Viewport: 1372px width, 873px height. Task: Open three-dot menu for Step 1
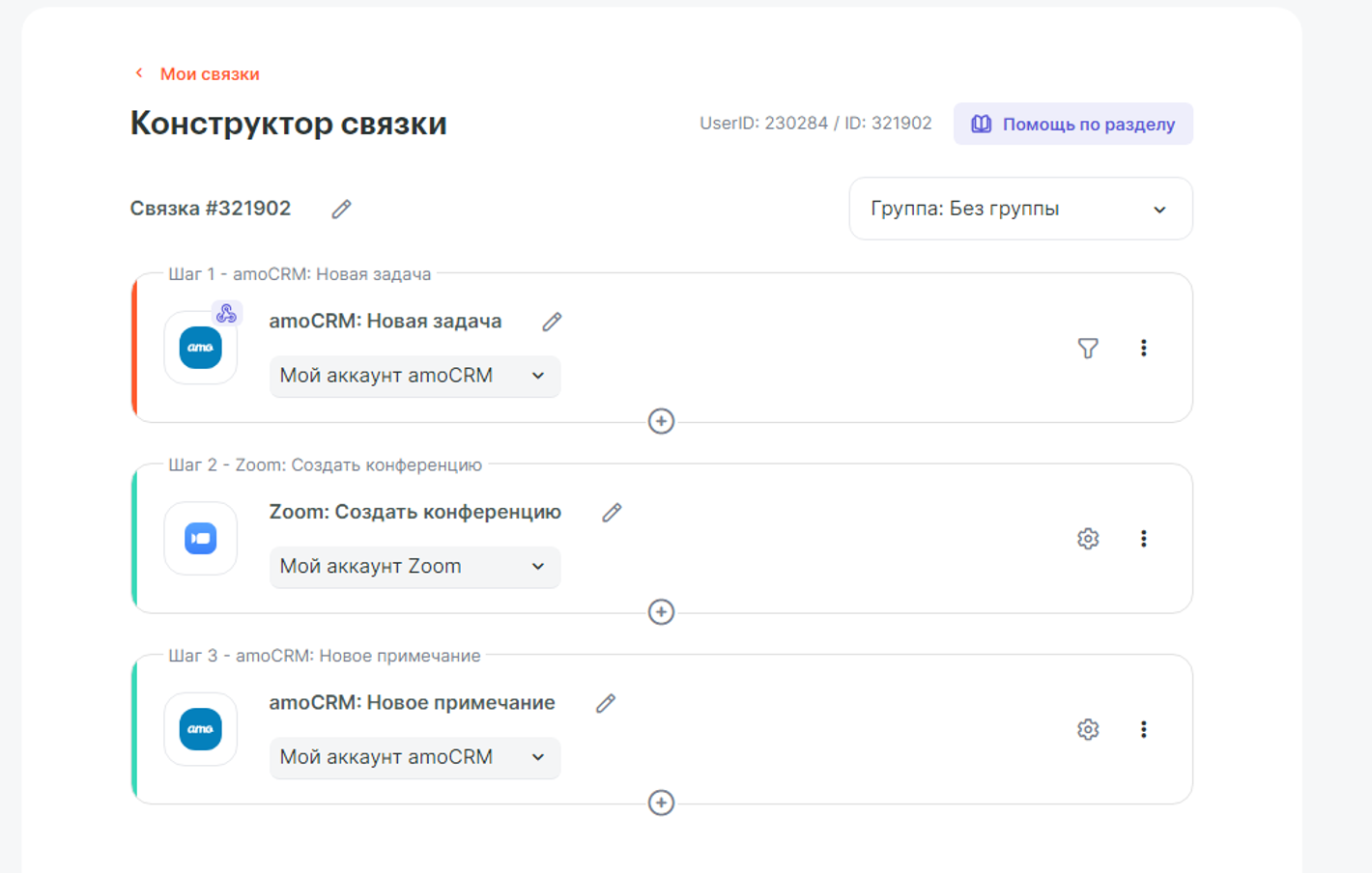coord(1143,348)
